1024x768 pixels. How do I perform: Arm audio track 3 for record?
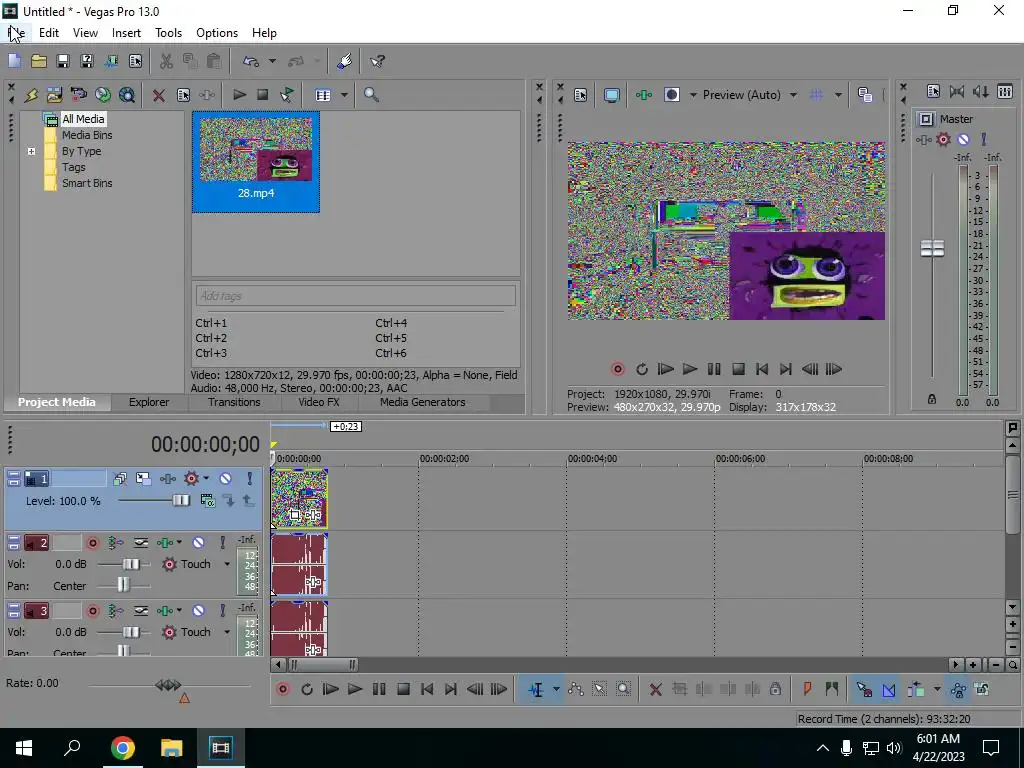(93, 611)
